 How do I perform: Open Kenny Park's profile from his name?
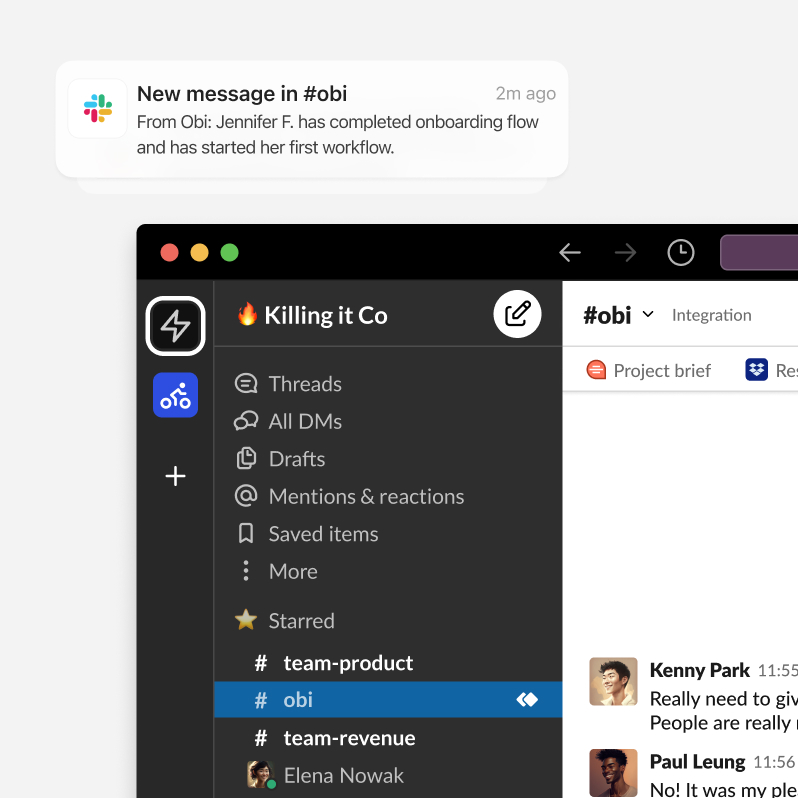click(x=700, y=670)
